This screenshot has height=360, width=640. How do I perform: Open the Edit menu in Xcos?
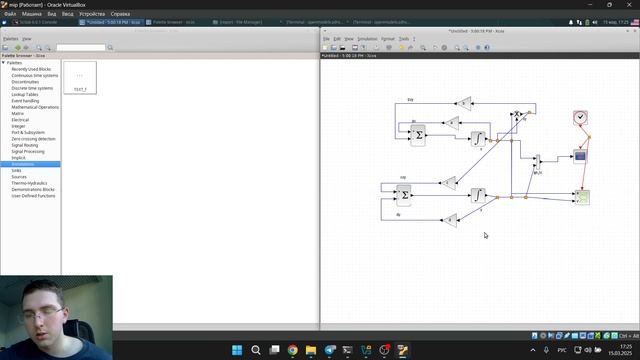[x=337, y=39]
